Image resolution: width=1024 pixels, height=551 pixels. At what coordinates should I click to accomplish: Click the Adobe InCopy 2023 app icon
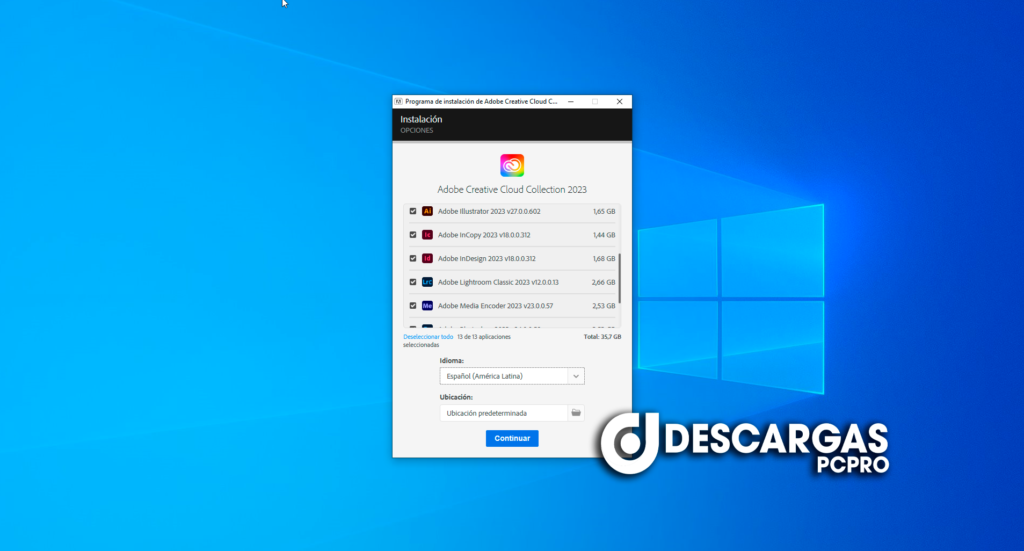[427, 234]
